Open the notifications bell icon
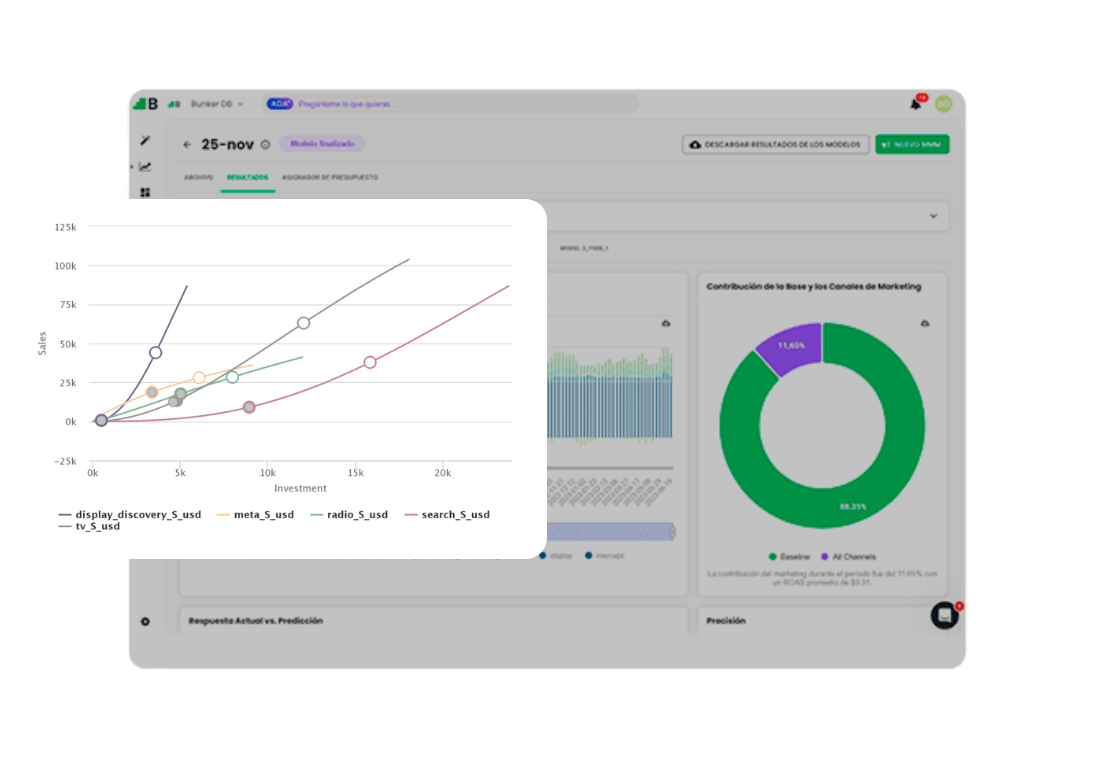The width and height of the screenshot is (1093, 757). [916, 104]
